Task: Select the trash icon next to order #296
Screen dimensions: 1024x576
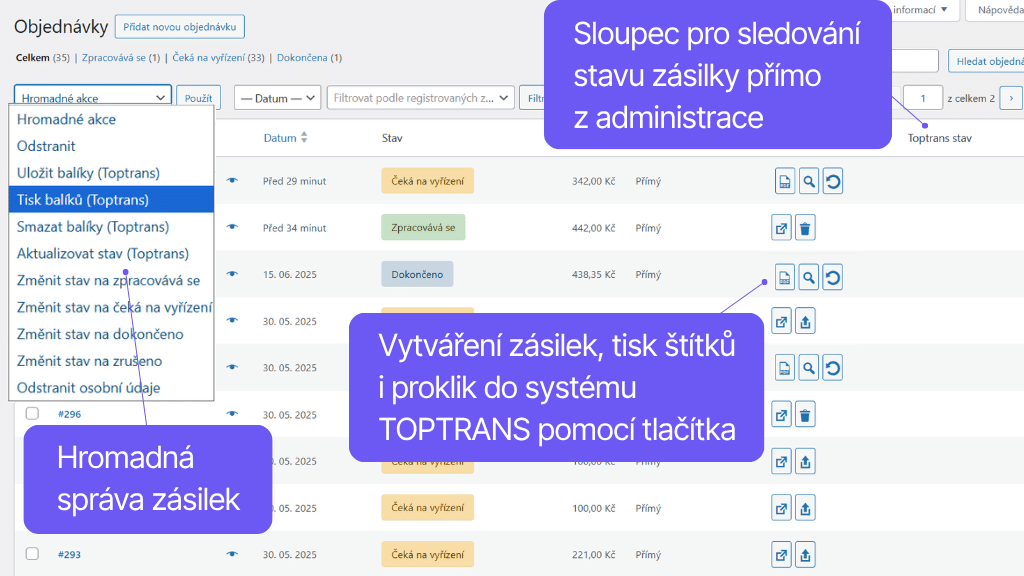Action: tap(805, 413)
